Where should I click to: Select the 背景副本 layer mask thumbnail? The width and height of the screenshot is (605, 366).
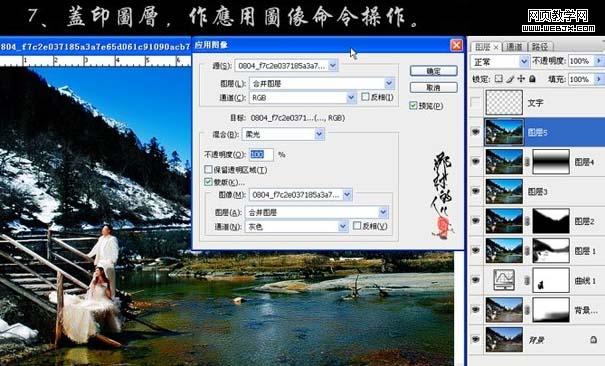coord(551,310)
